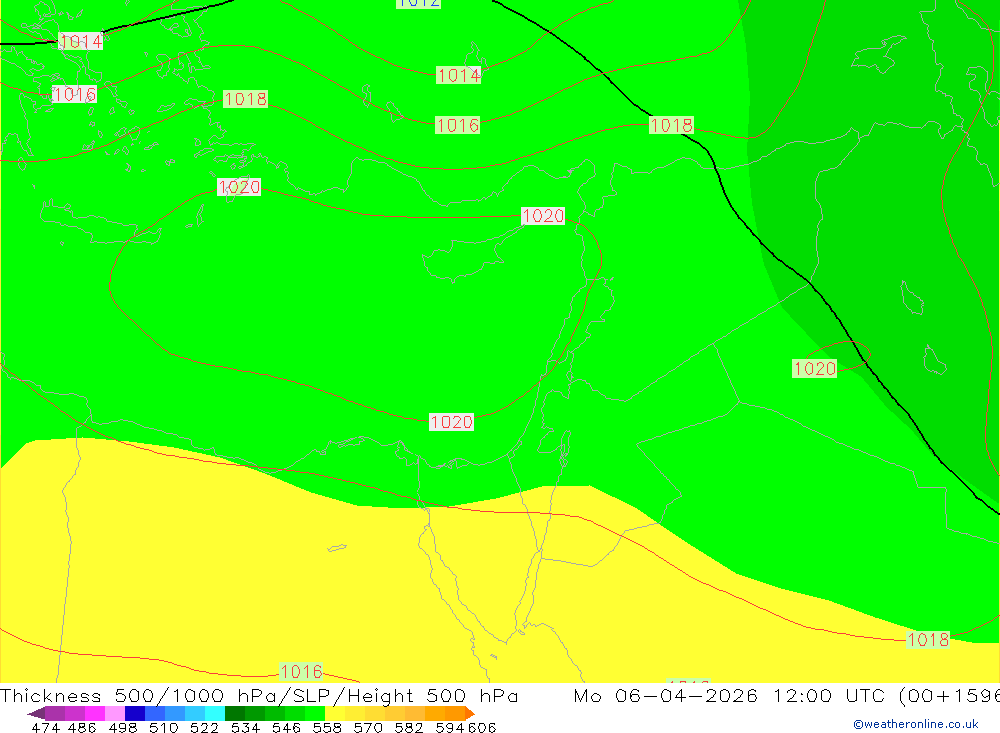Click the orange right arrow of the color scale

[469, 713]
